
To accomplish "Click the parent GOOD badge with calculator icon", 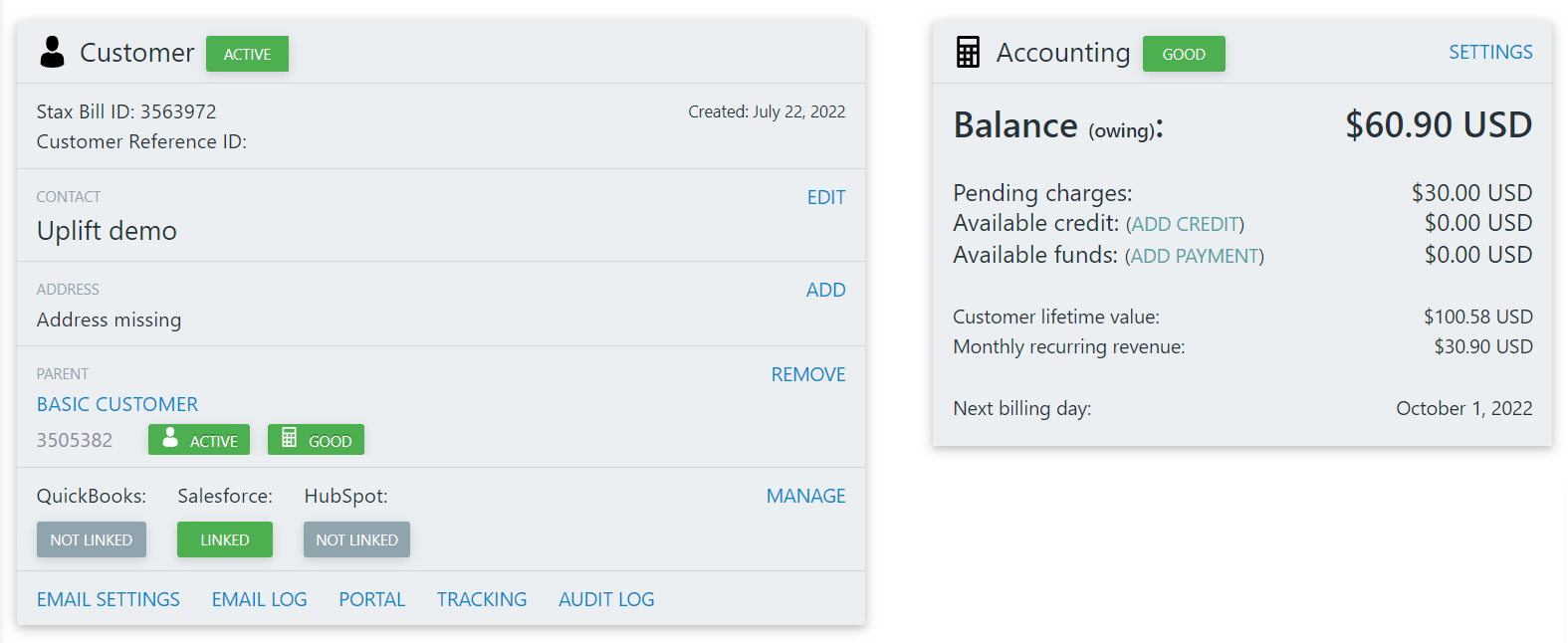I will coord(316,440).
